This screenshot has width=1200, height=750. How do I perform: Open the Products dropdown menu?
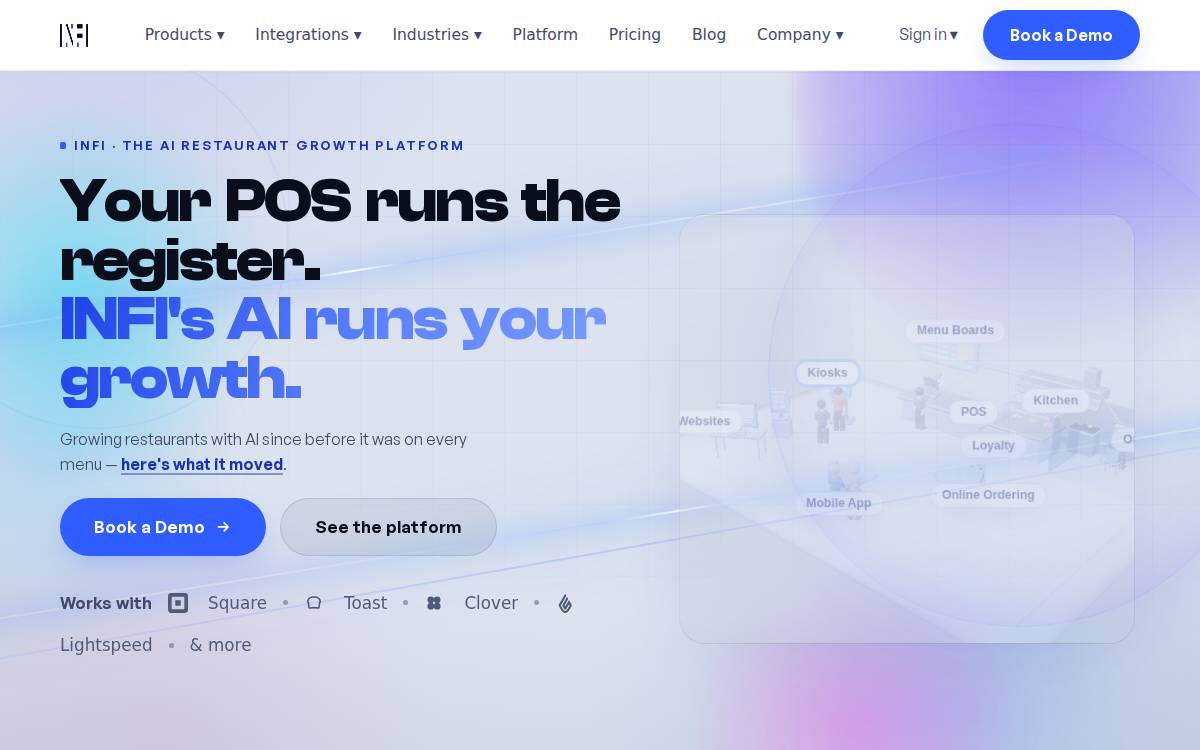click(185, 35)
